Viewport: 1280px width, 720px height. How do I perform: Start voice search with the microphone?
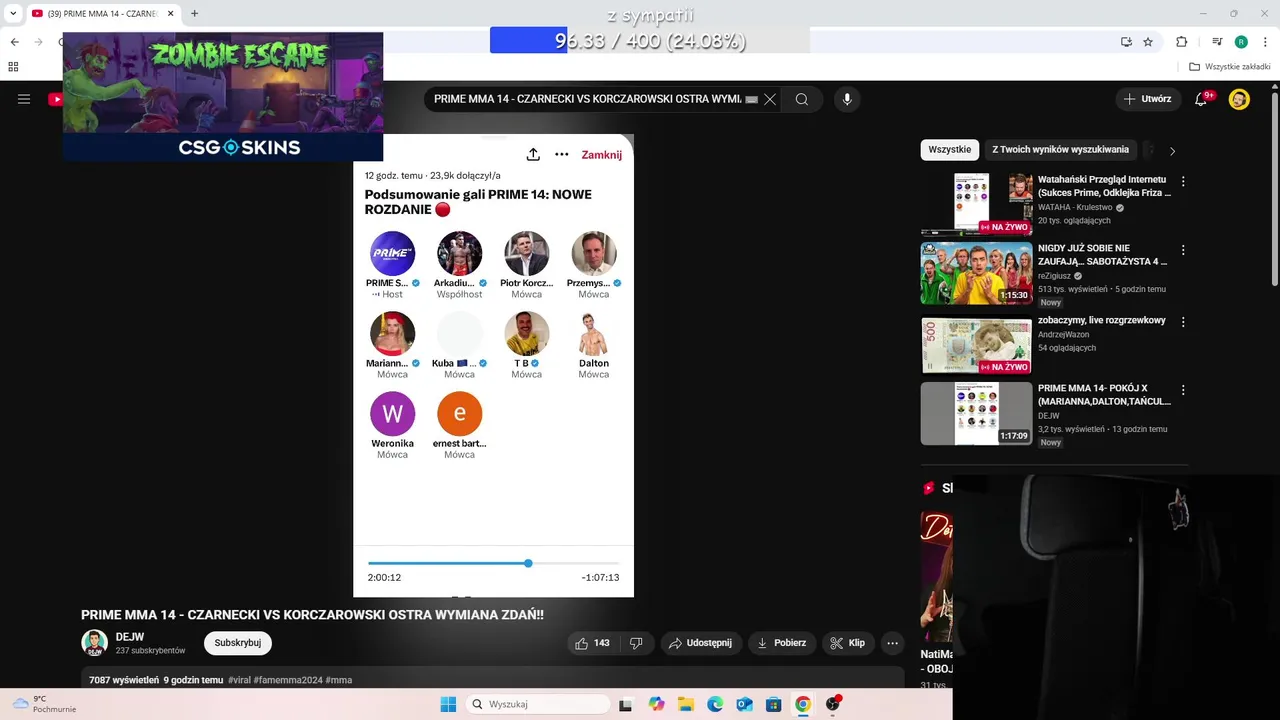coord(847,99)
